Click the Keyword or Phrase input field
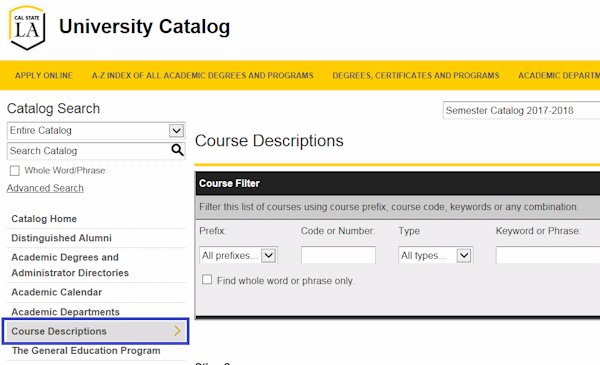600x365 pixels. tap(548, 255)
